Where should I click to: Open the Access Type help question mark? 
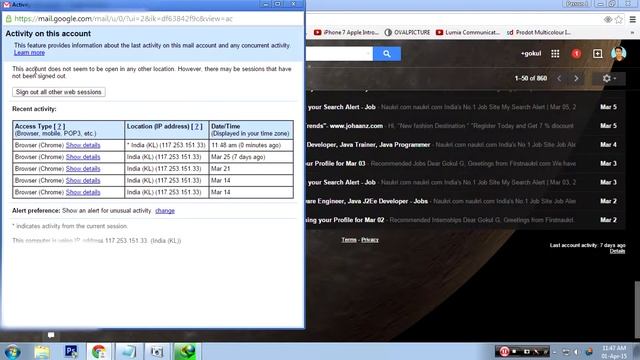pos(59,126)
